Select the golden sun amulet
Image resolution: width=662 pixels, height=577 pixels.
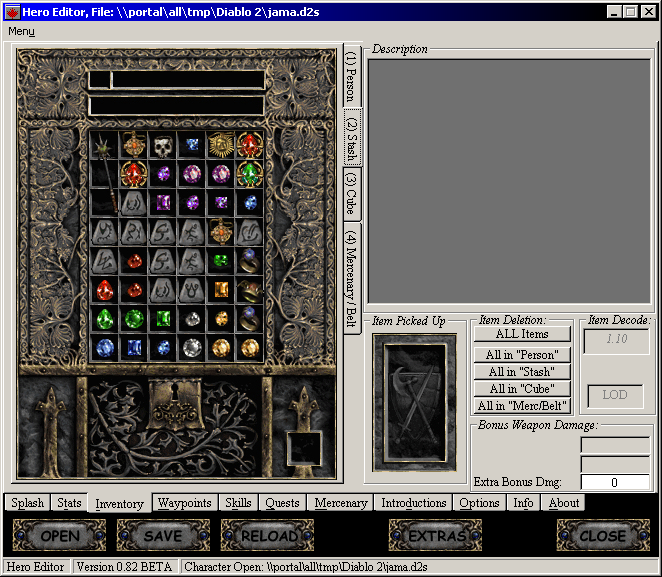pos(221,145)
